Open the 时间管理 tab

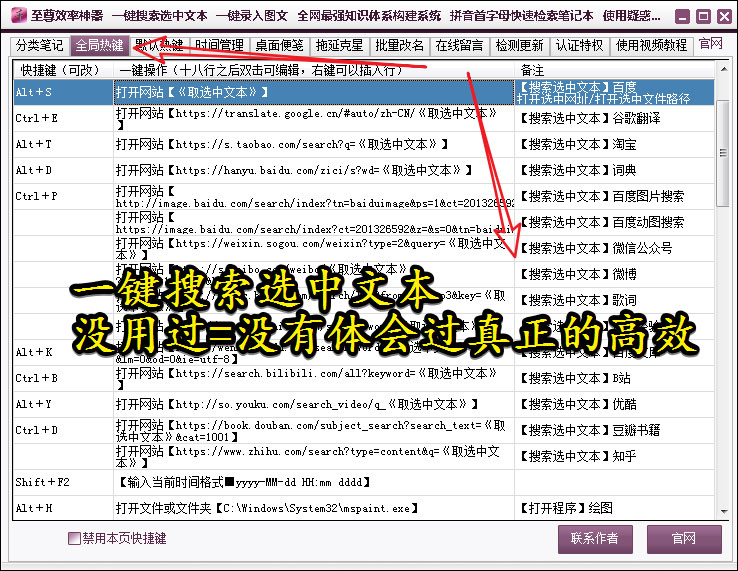[x=219, y=45]
